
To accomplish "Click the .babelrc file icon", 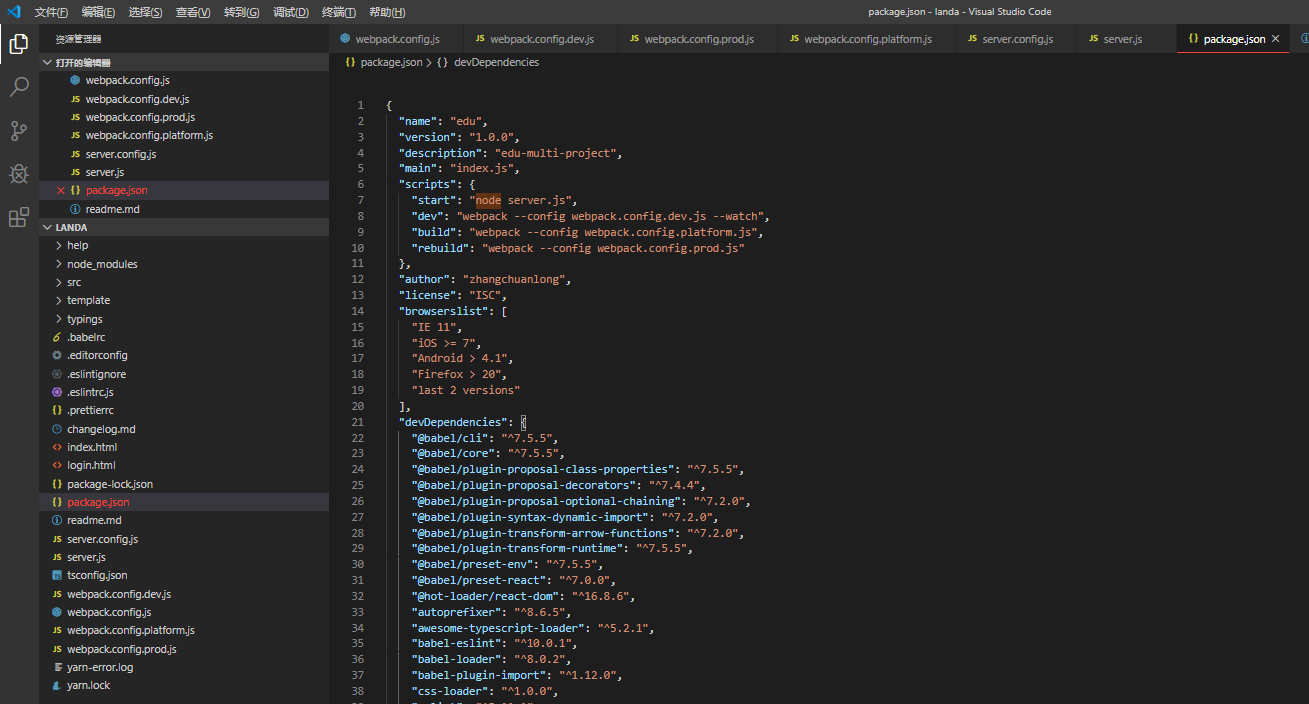I will click(x=57, y=337).
